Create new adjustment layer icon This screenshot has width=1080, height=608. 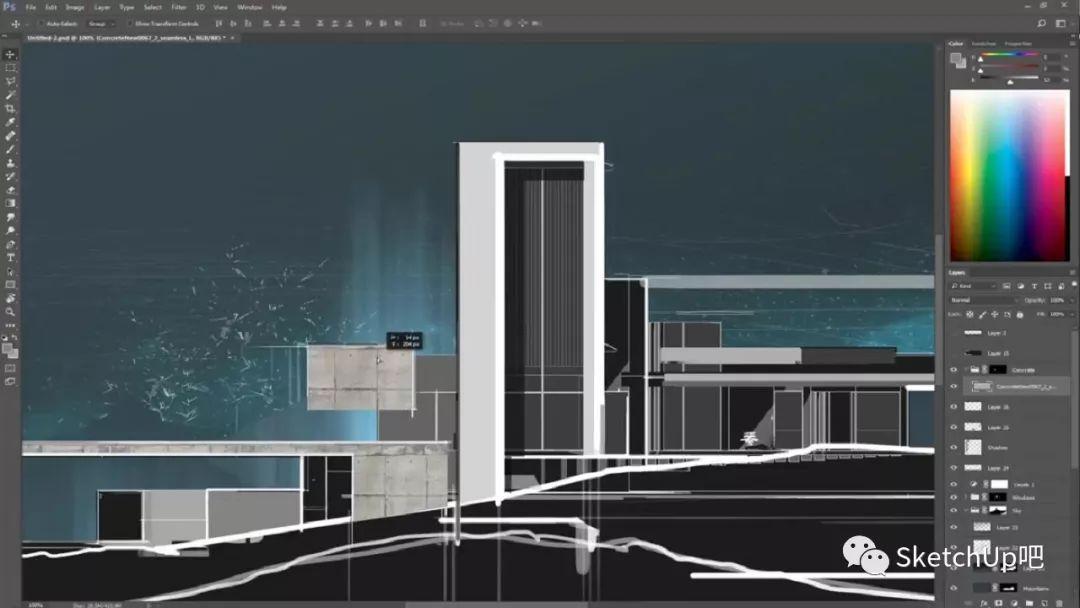[x=1014, y=603]
